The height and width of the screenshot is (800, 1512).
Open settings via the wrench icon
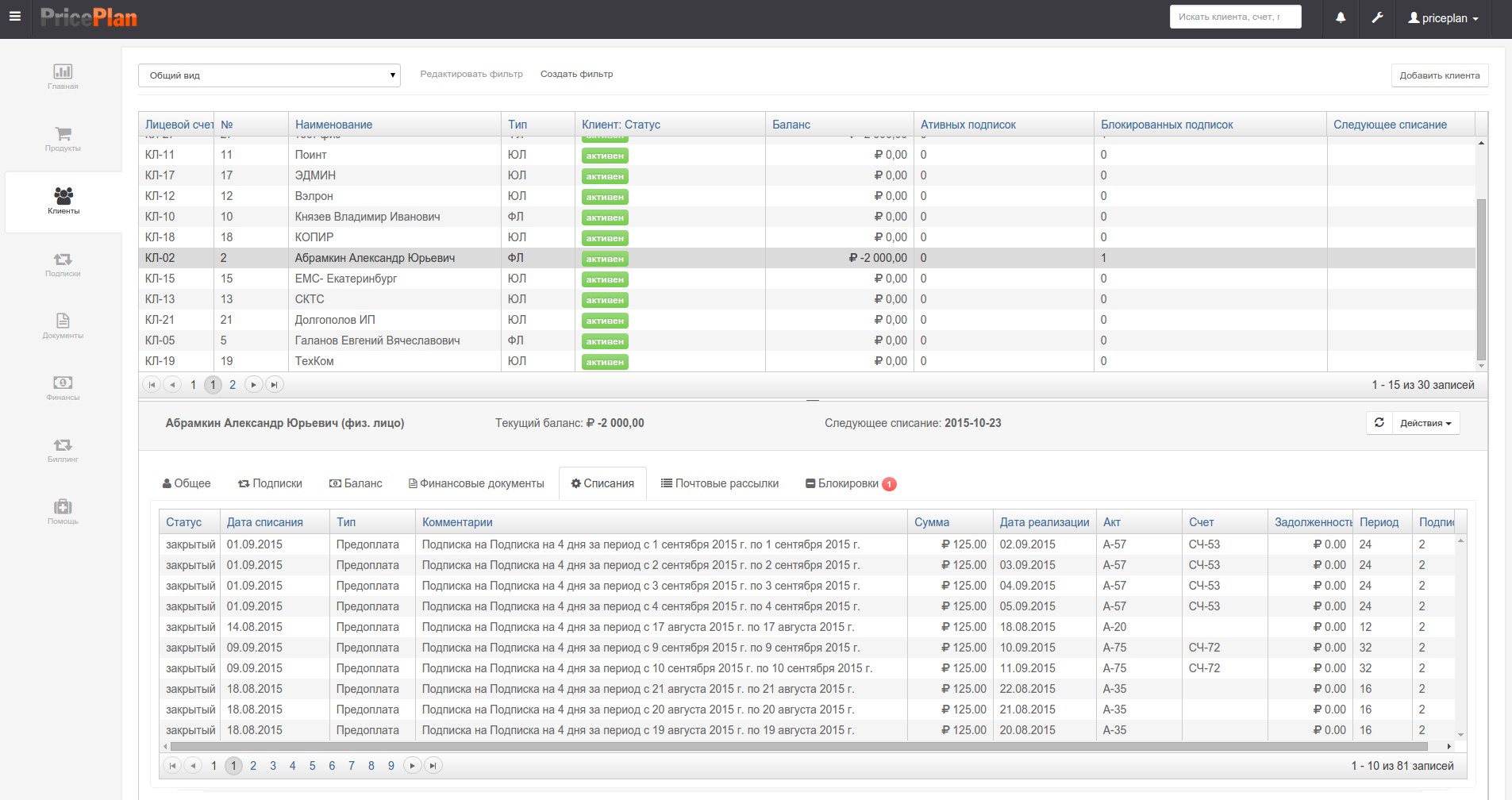[x=1377, y=17]
